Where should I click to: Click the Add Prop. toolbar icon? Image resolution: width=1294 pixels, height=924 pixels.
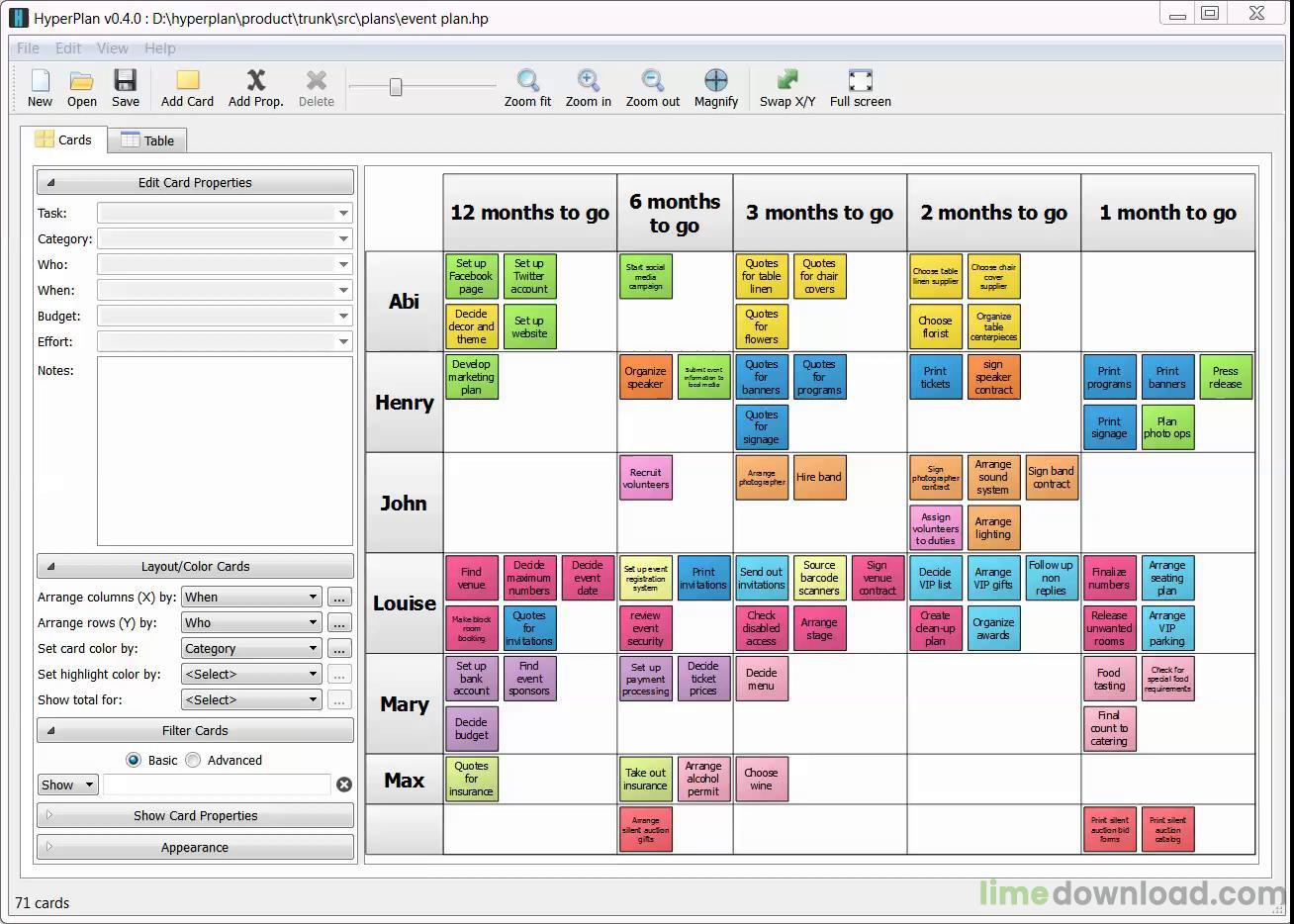[256, 81]
